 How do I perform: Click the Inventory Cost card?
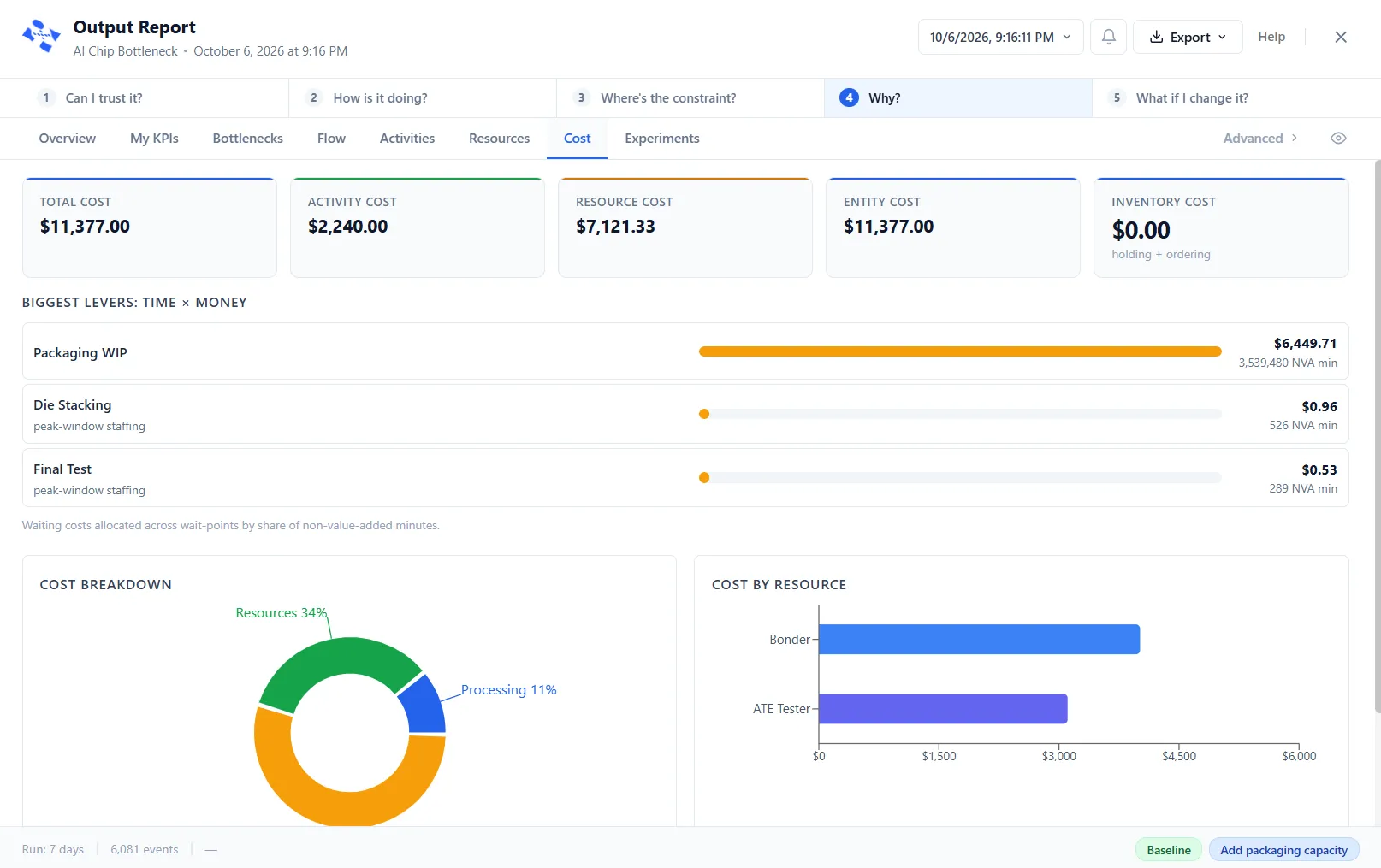1221,227
